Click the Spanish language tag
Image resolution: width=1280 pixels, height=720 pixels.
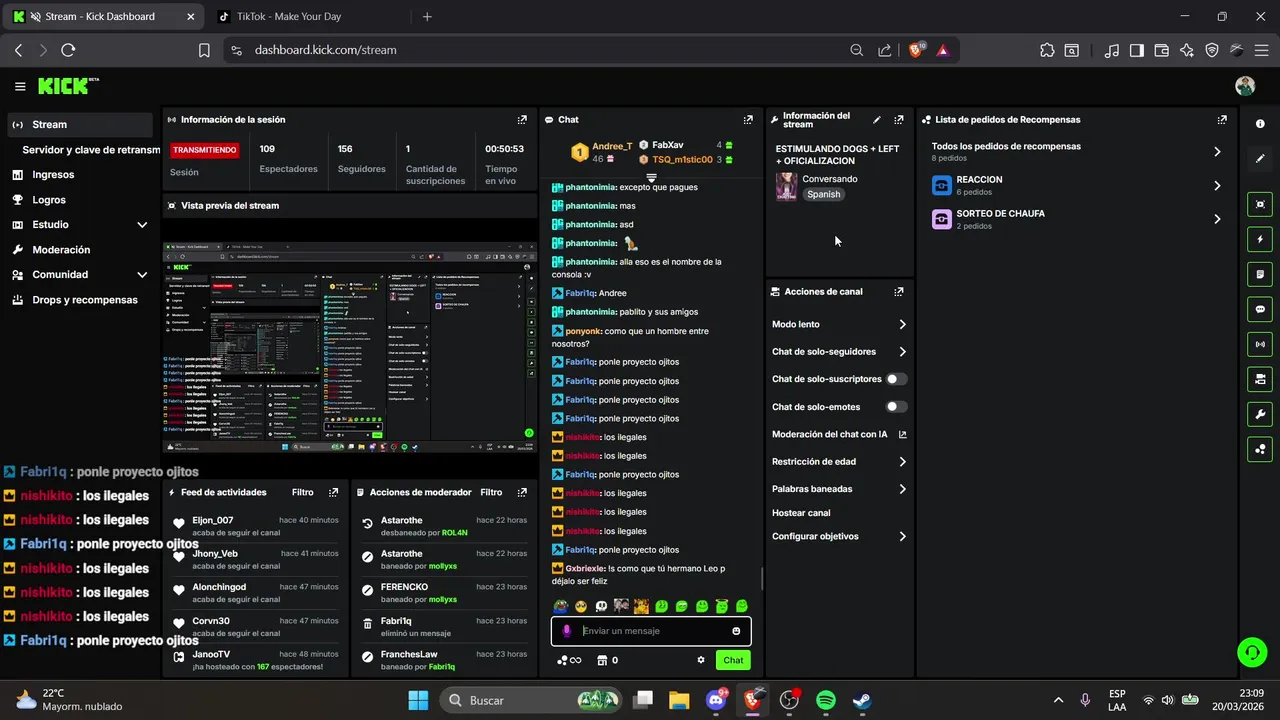click(x=824, y=194)
